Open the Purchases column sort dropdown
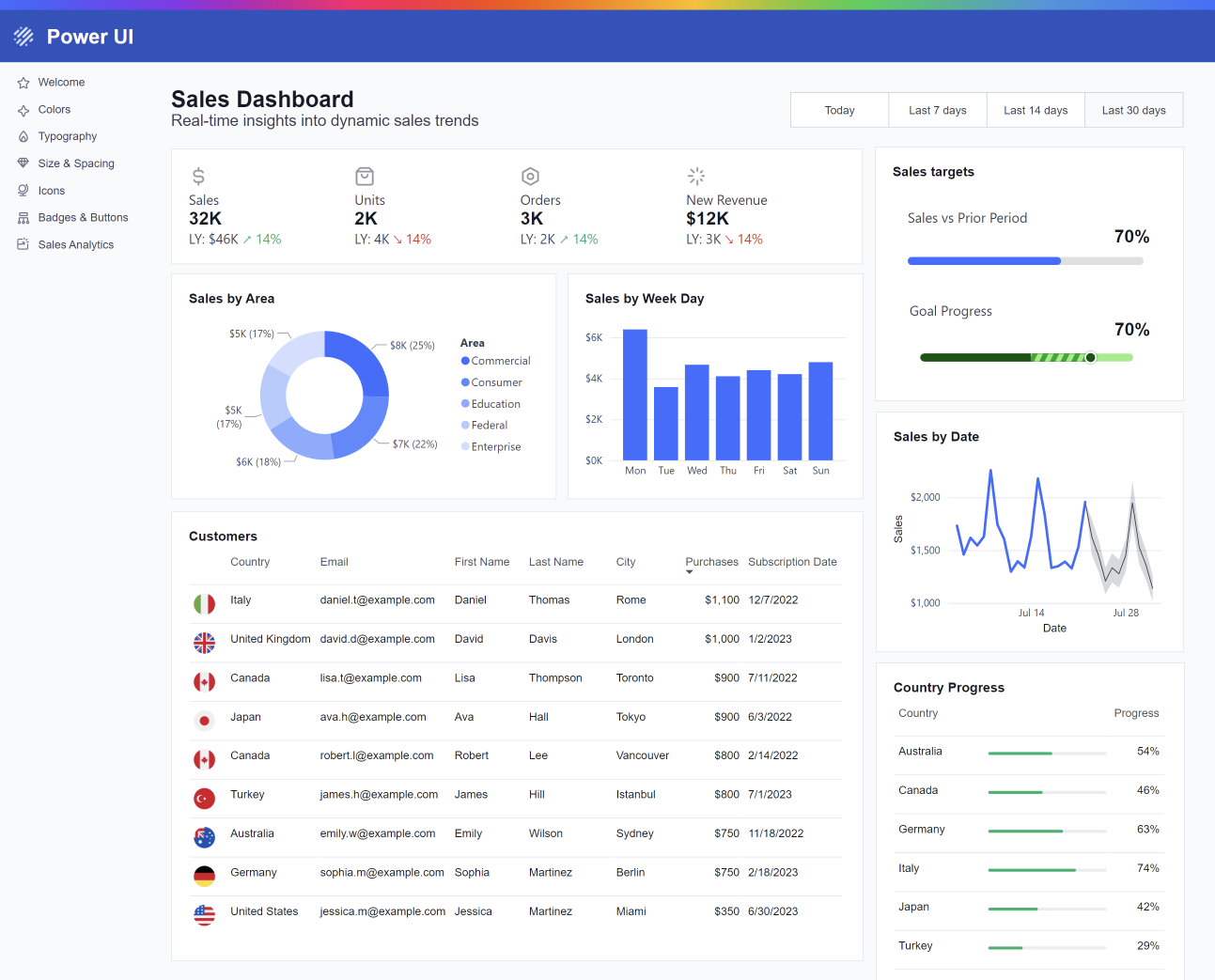 point(689,572)
